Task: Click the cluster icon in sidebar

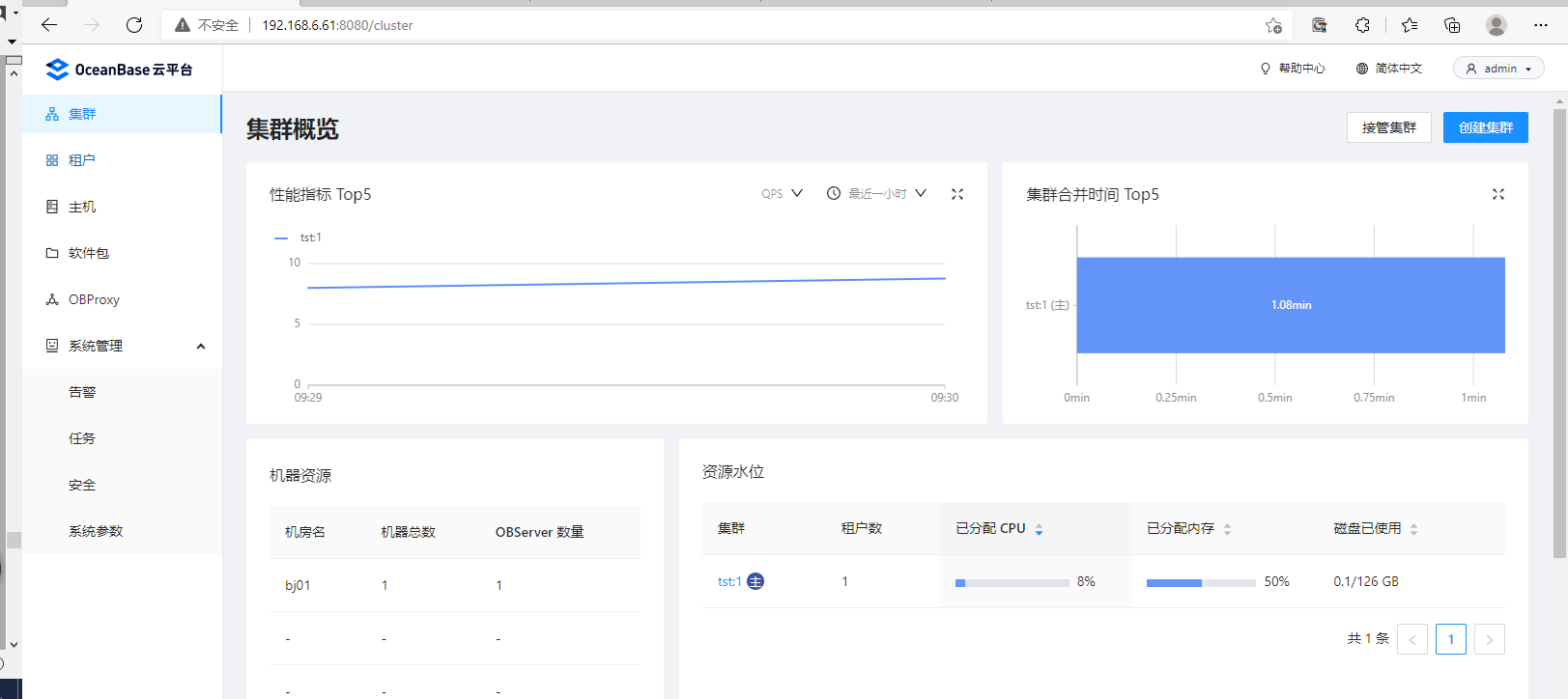Action: pos(52,114)
